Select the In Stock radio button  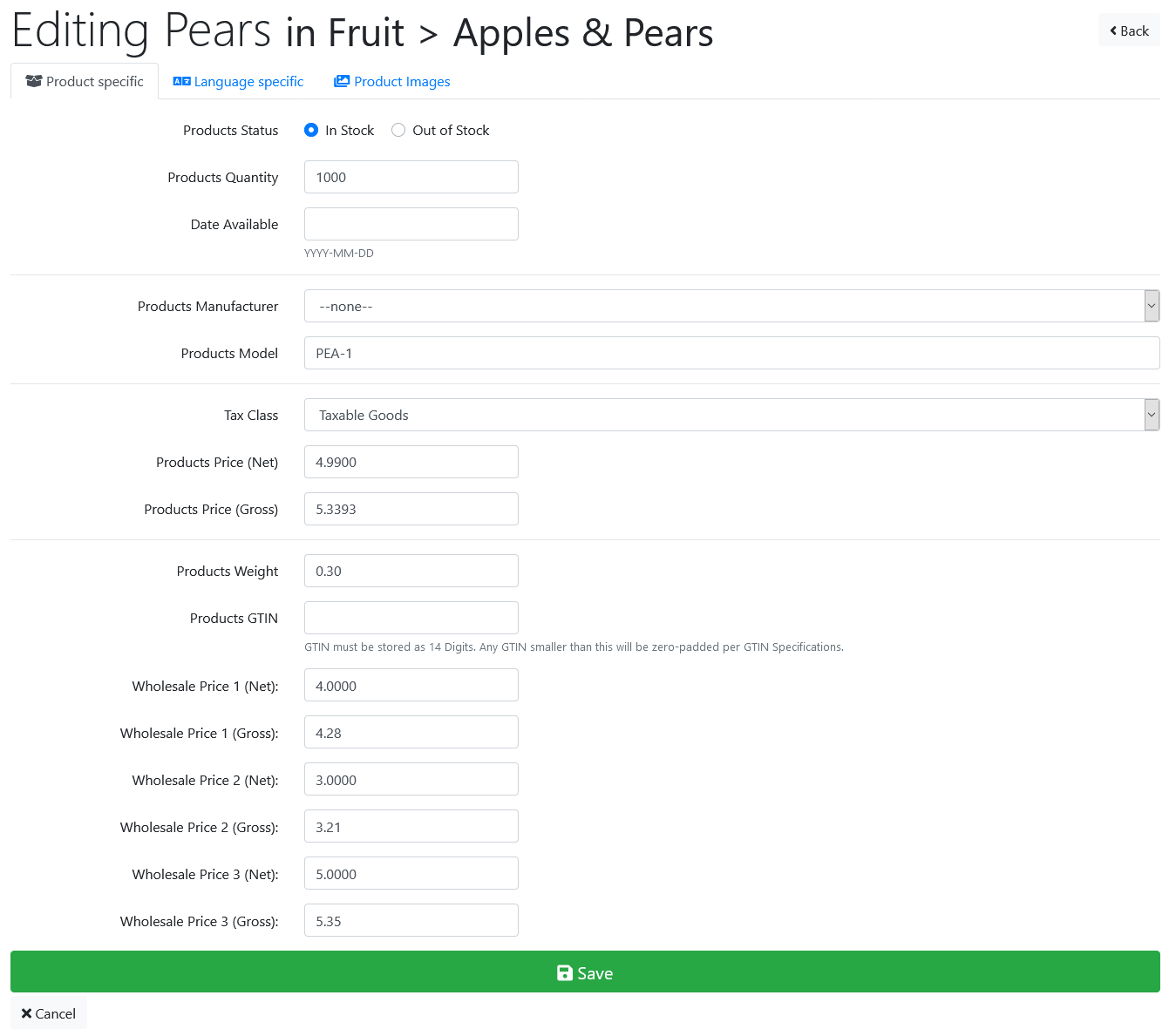311,130
